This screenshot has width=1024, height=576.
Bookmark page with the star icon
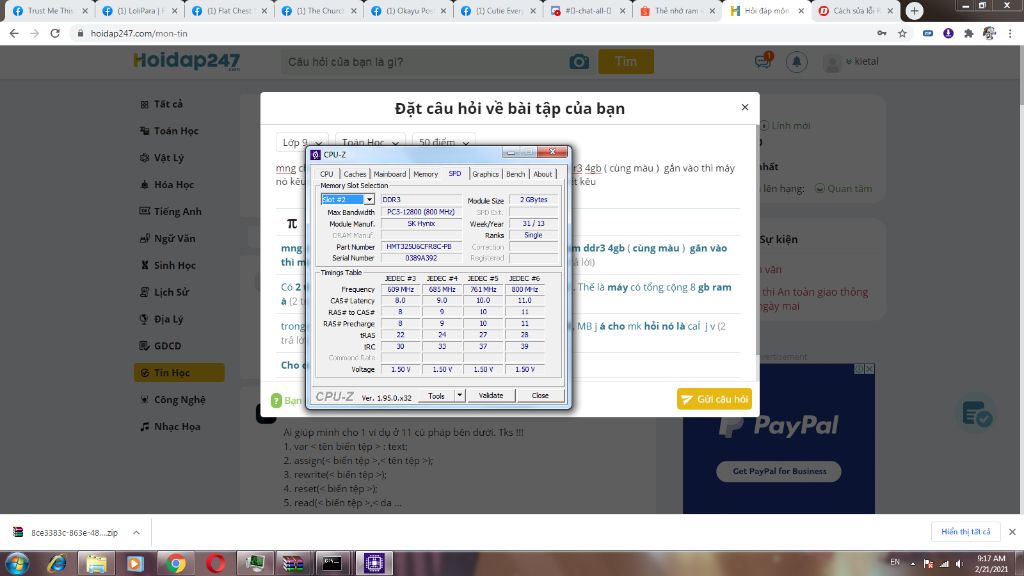903,33
